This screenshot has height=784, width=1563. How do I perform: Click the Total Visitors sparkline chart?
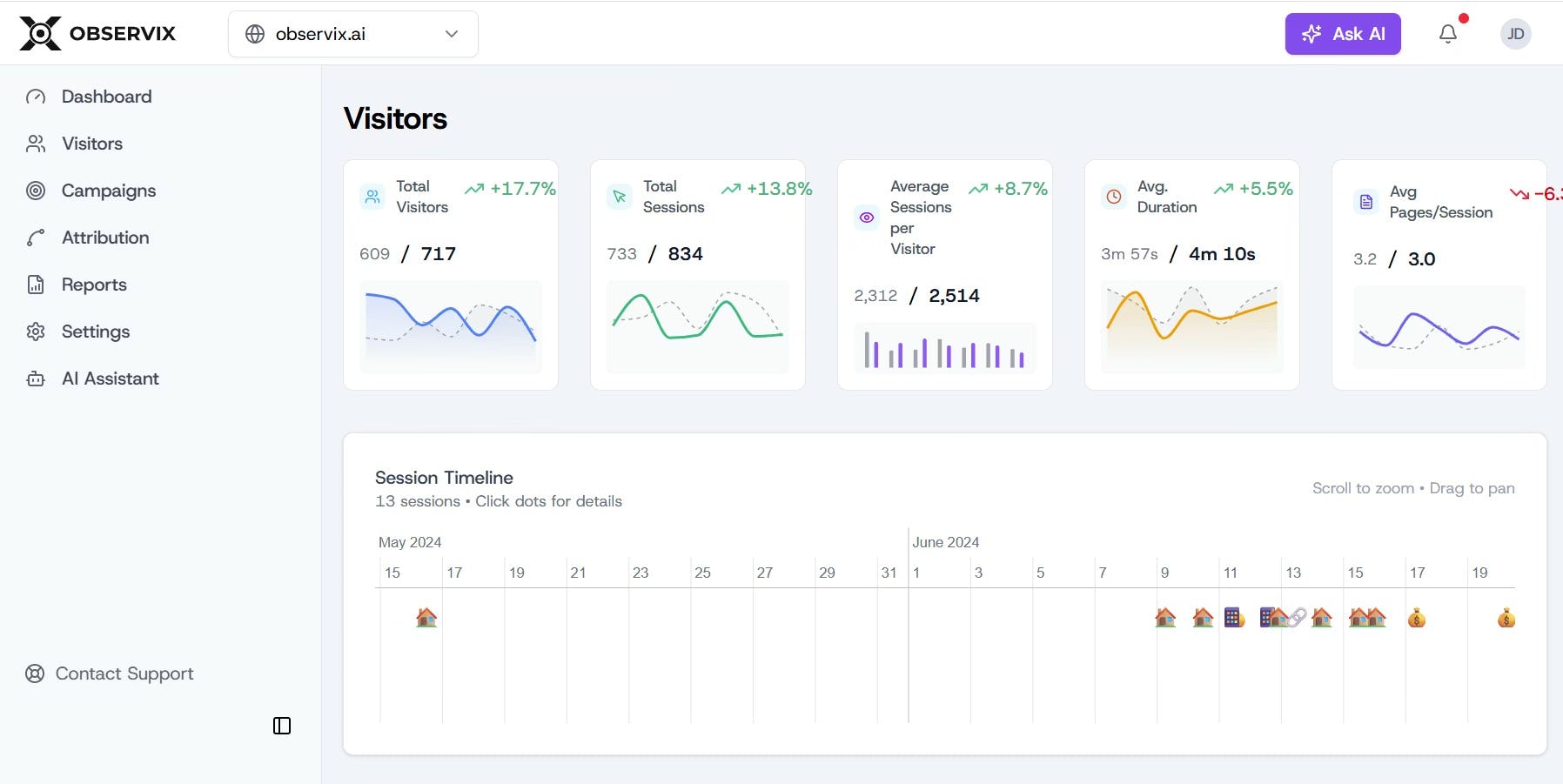click(450, 329)
